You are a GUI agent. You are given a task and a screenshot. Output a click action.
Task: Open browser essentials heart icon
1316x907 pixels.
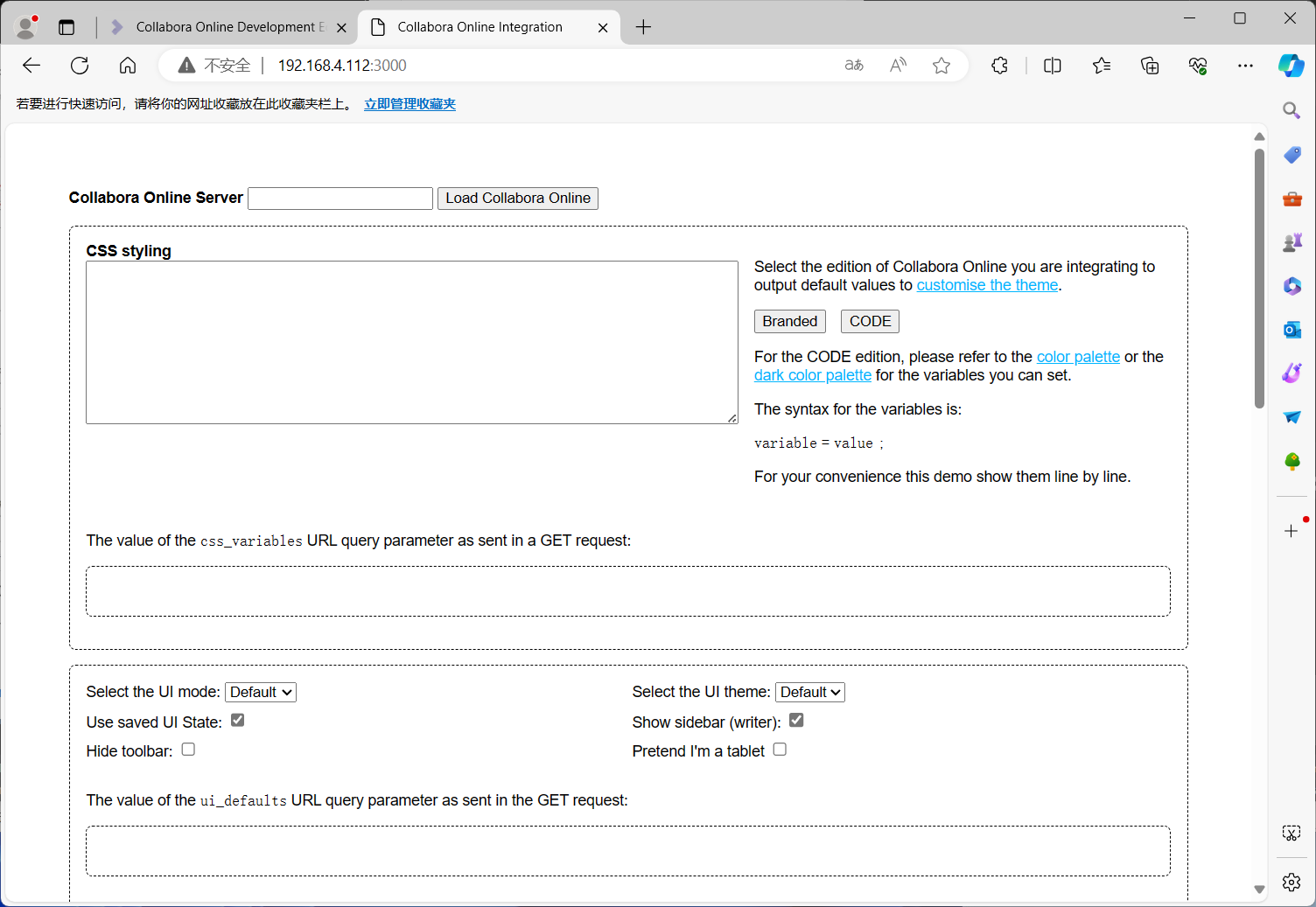tap(1198, 66)
